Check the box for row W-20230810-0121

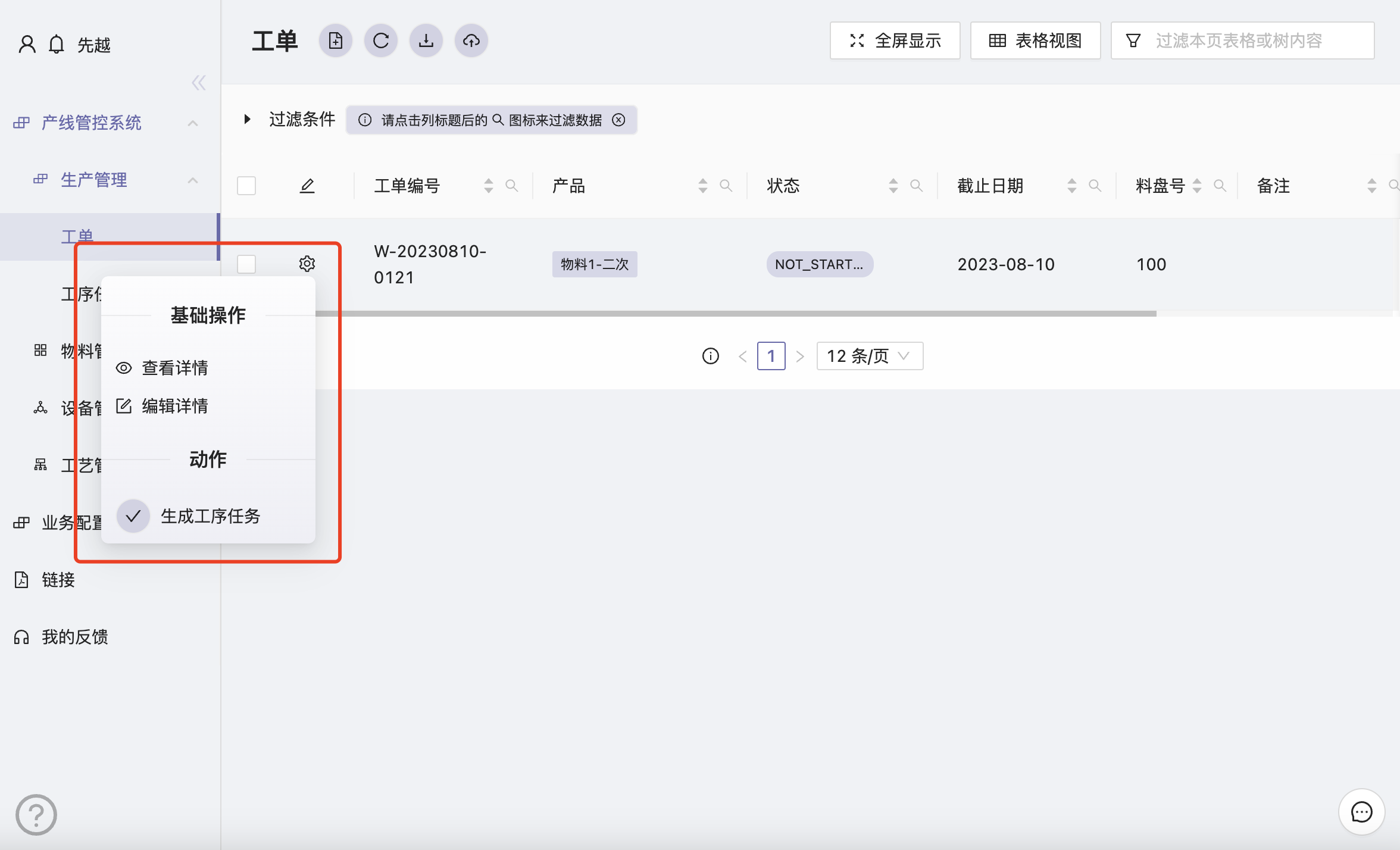click(246, 264)
